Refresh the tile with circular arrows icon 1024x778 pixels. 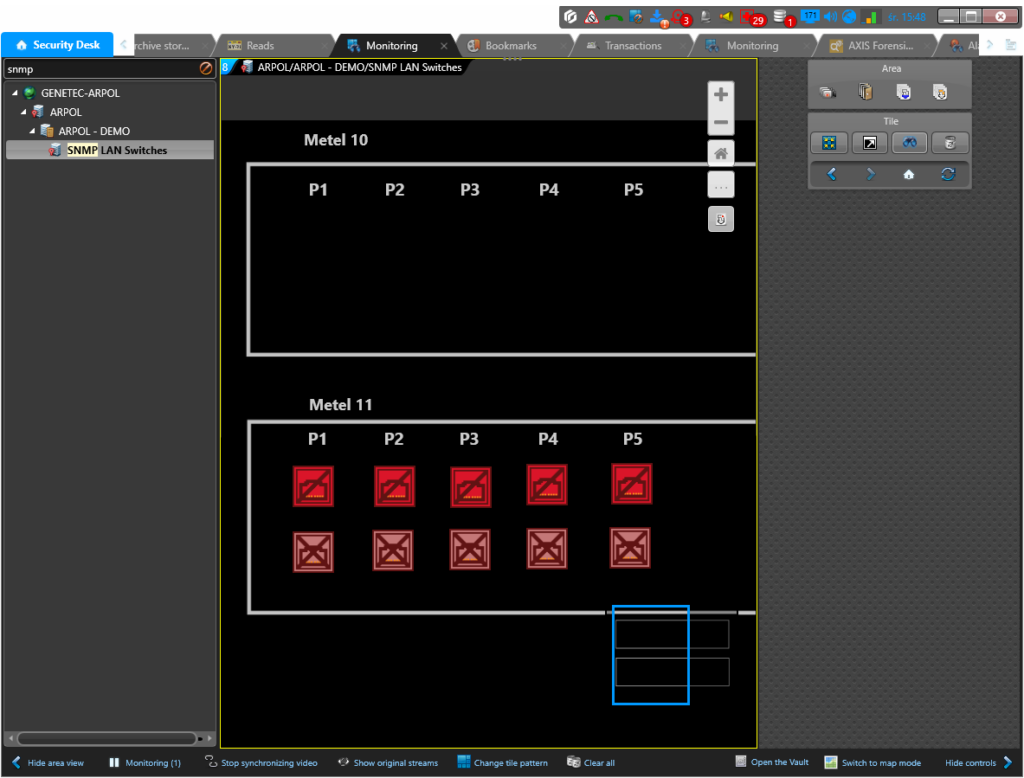pos(948,174)
